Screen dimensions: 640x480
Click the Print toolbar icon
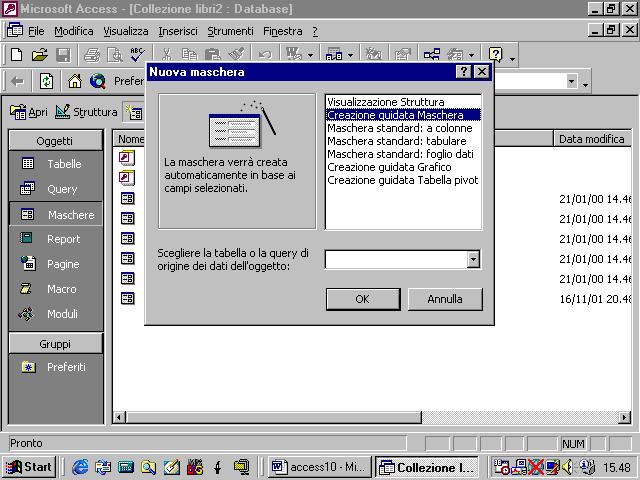[x=92, y=54]
